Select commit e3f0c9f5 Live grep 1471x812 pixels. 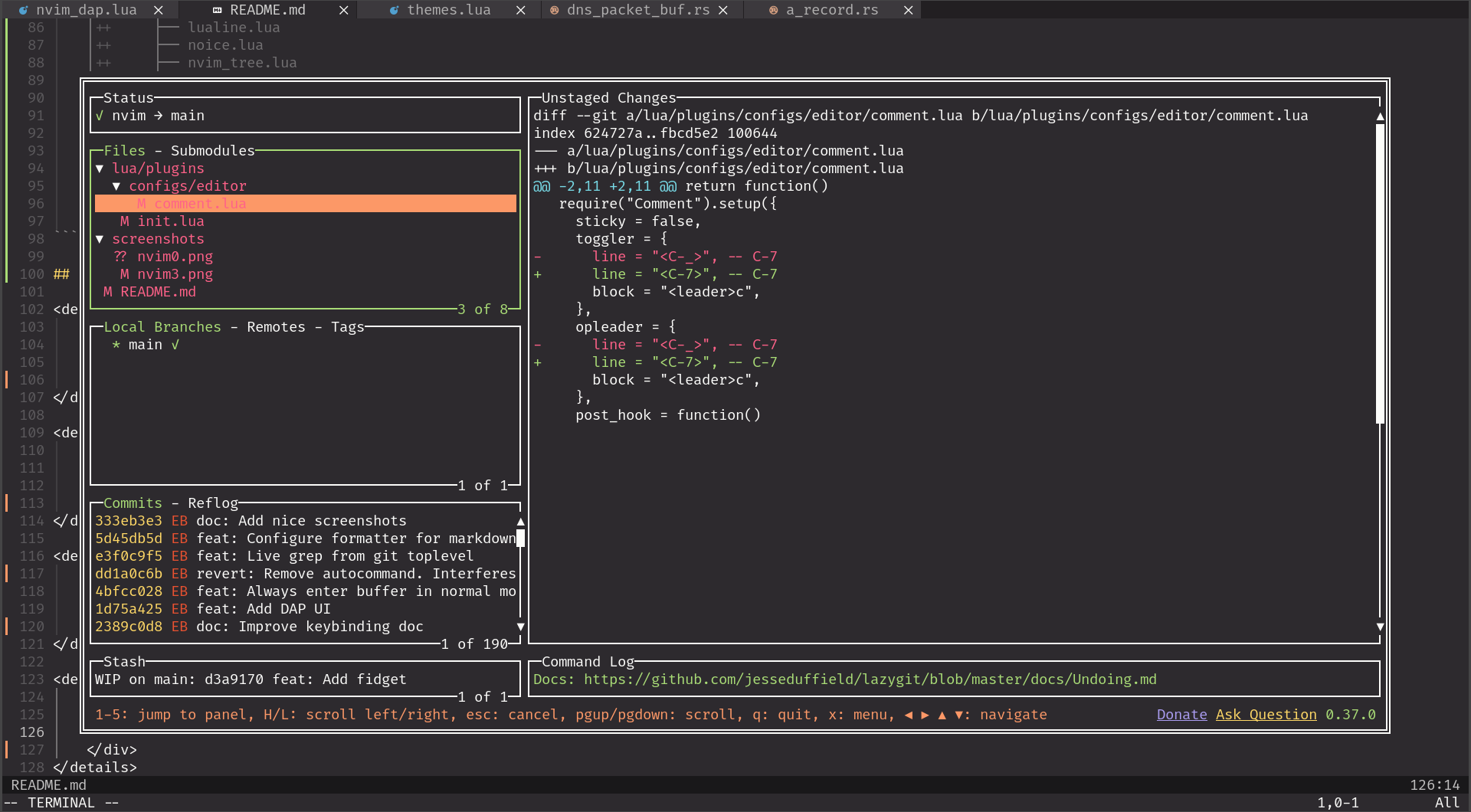tap(305, 556)
